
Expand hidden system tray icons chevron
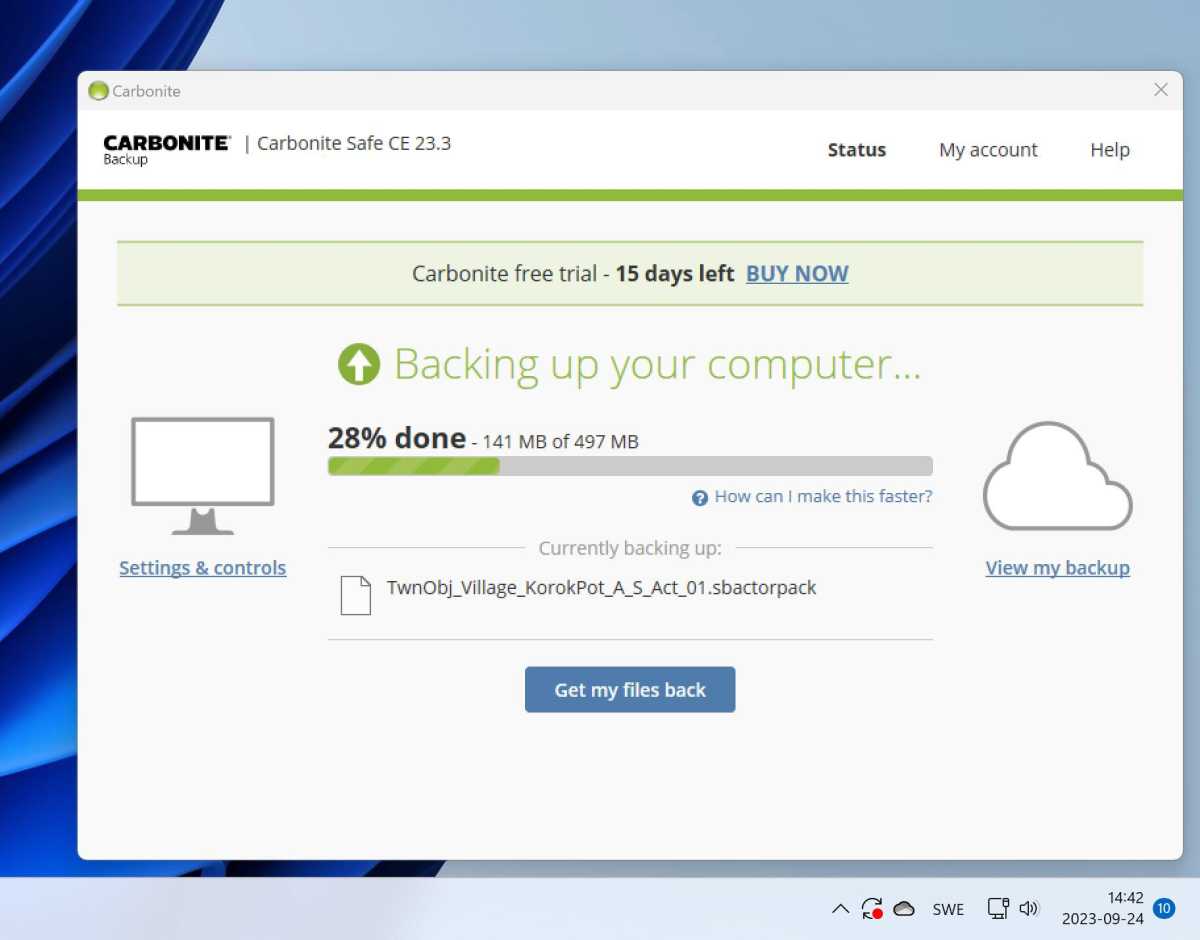(x=840, y=909)
